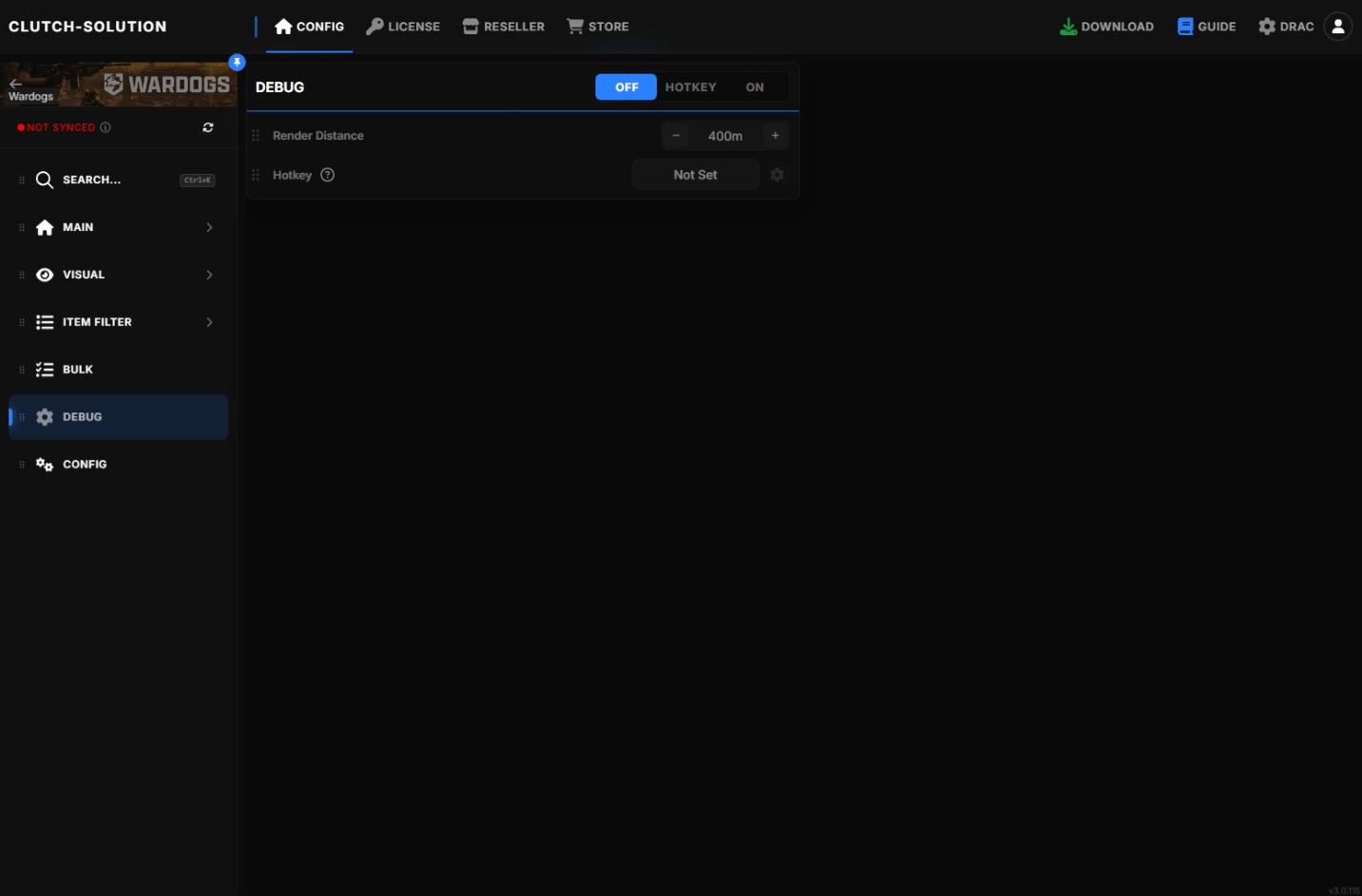Click the 400m render distance value
Image resolution: width=1362 pixels, height=896 pixels.
pos(725,136)
